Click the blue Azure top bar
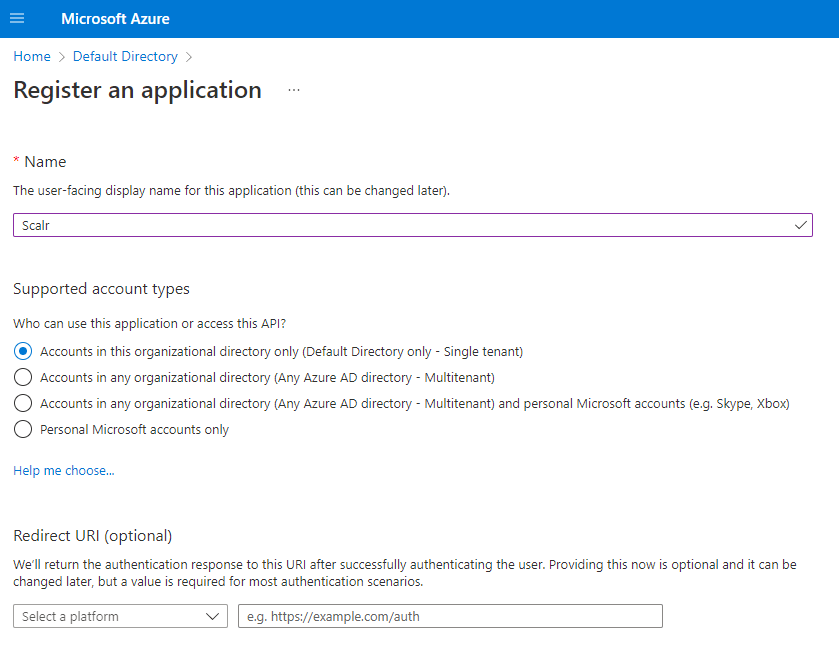839x647 pixels. (500, 18)
